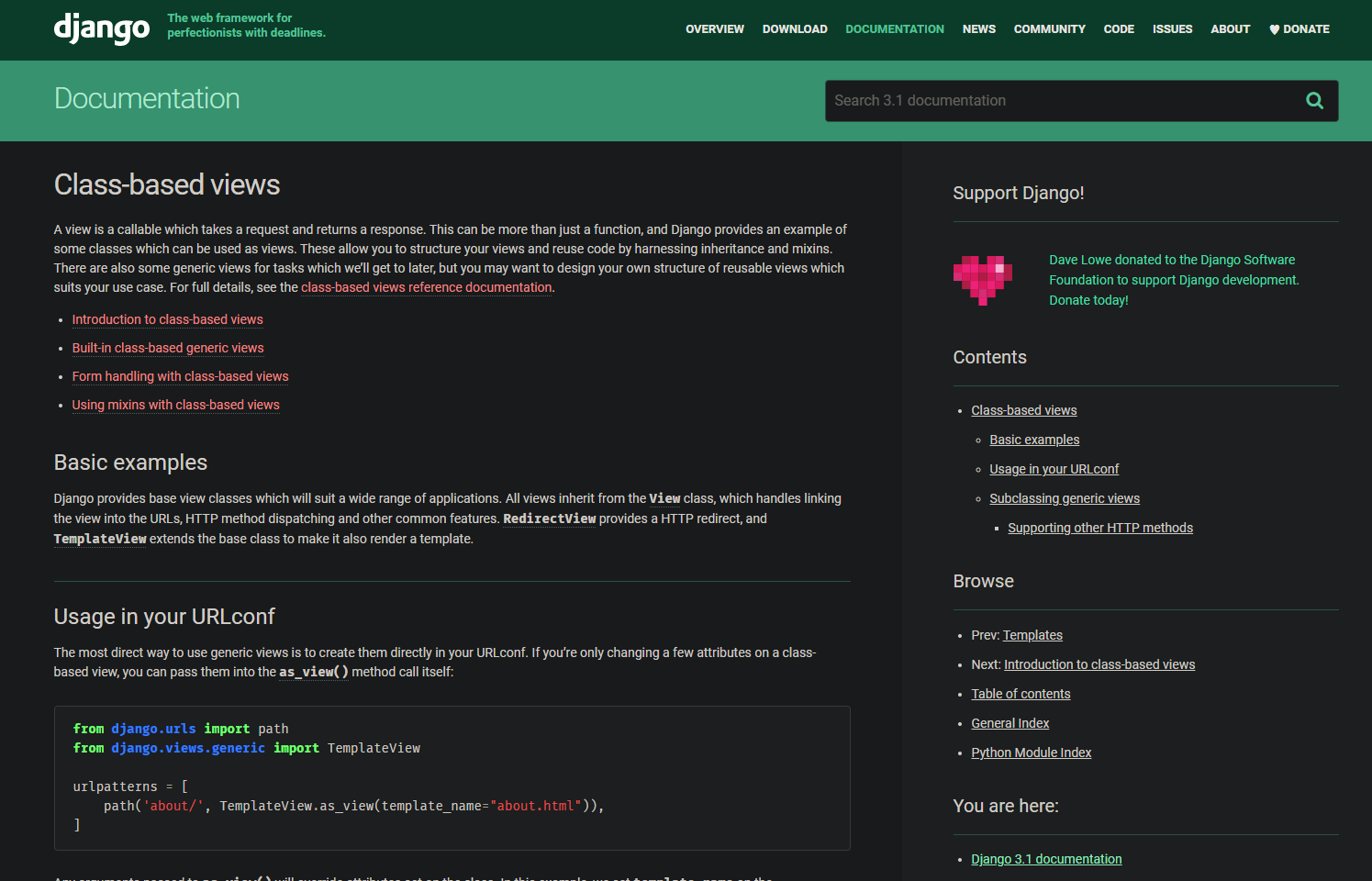Click the View class reference
The image size is (1372, 881).
665,498
